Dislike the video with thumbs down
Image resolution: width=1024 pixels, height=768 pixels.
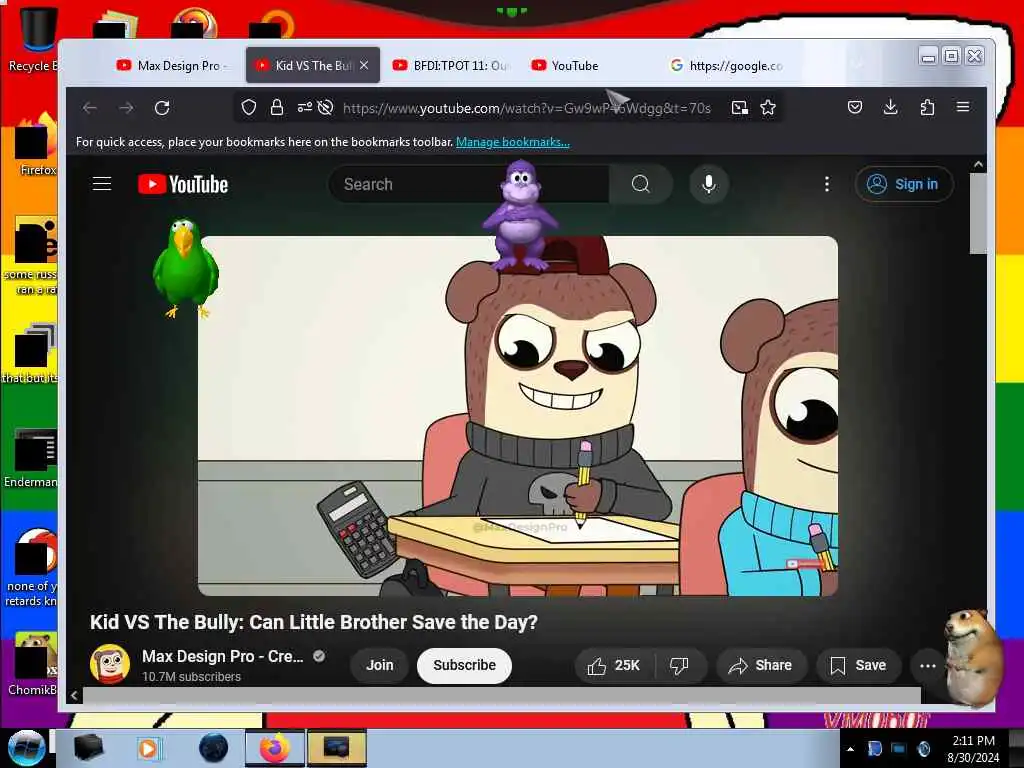pos(680,665)
